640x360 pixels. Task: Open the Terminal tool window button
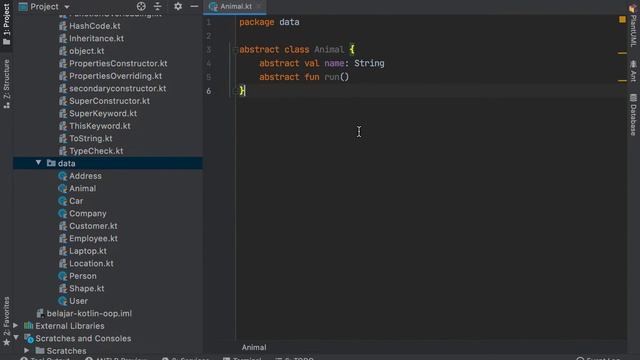pos(242,358)
